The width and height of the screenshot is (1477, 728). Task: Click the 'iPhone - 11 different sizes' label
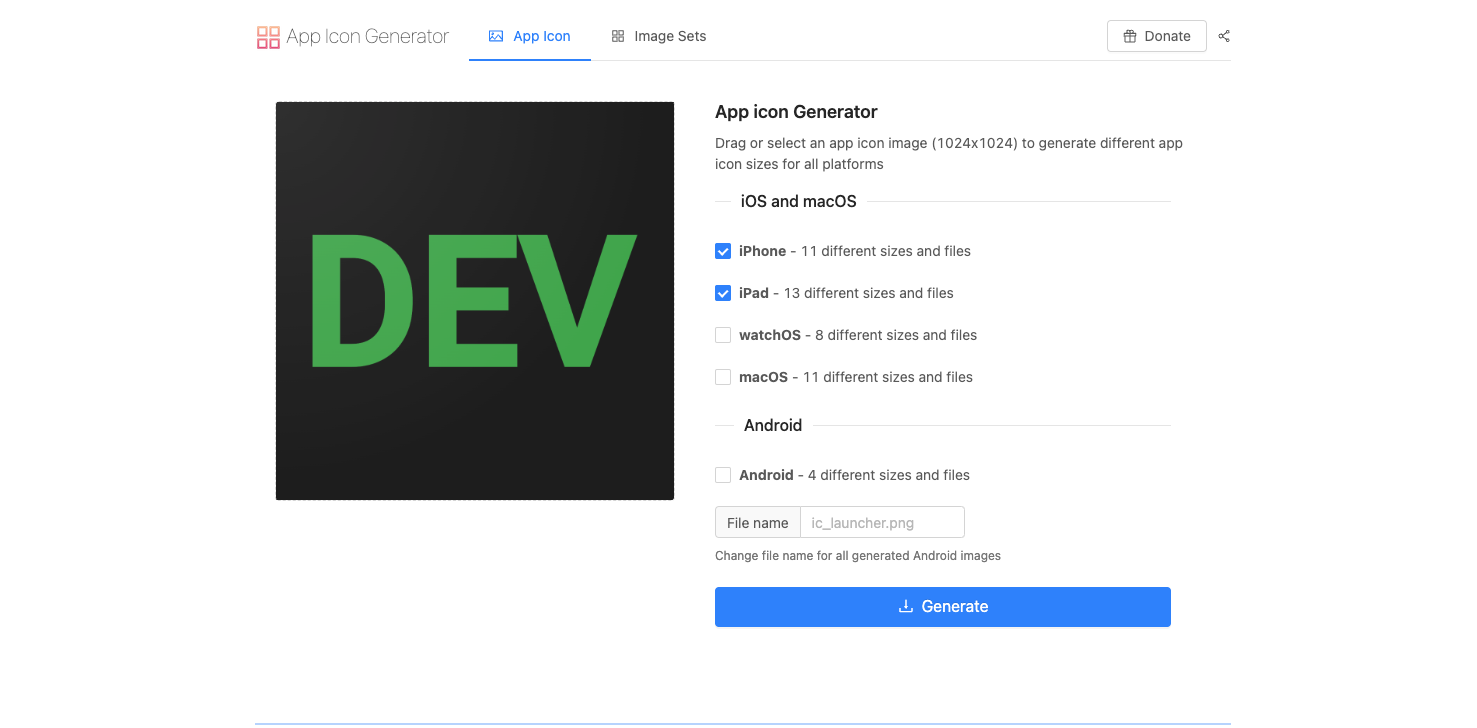[x=855, y=251]
